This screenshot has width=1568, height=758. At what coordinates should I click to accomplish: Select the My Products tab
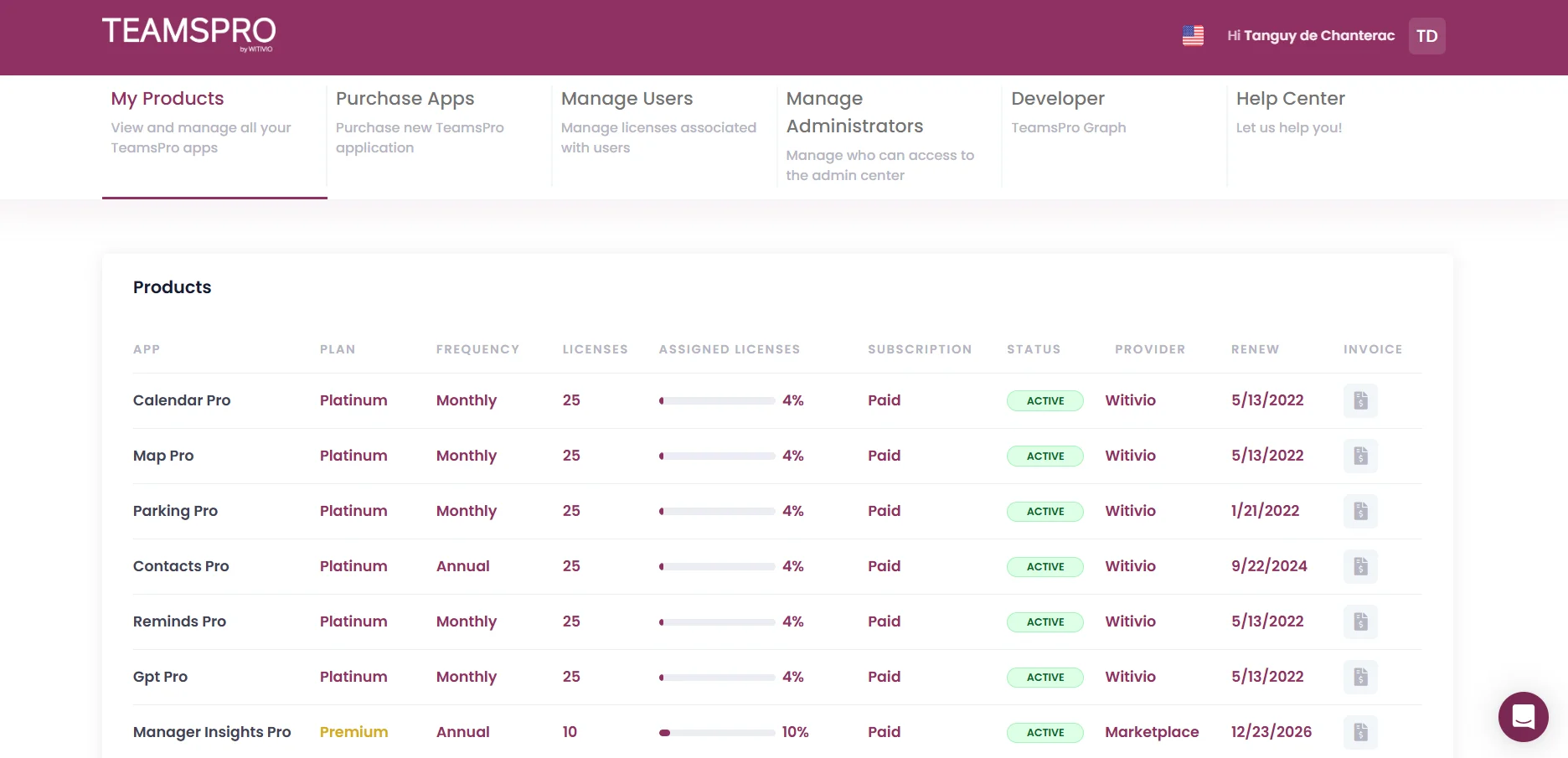(x=214, y=137)
